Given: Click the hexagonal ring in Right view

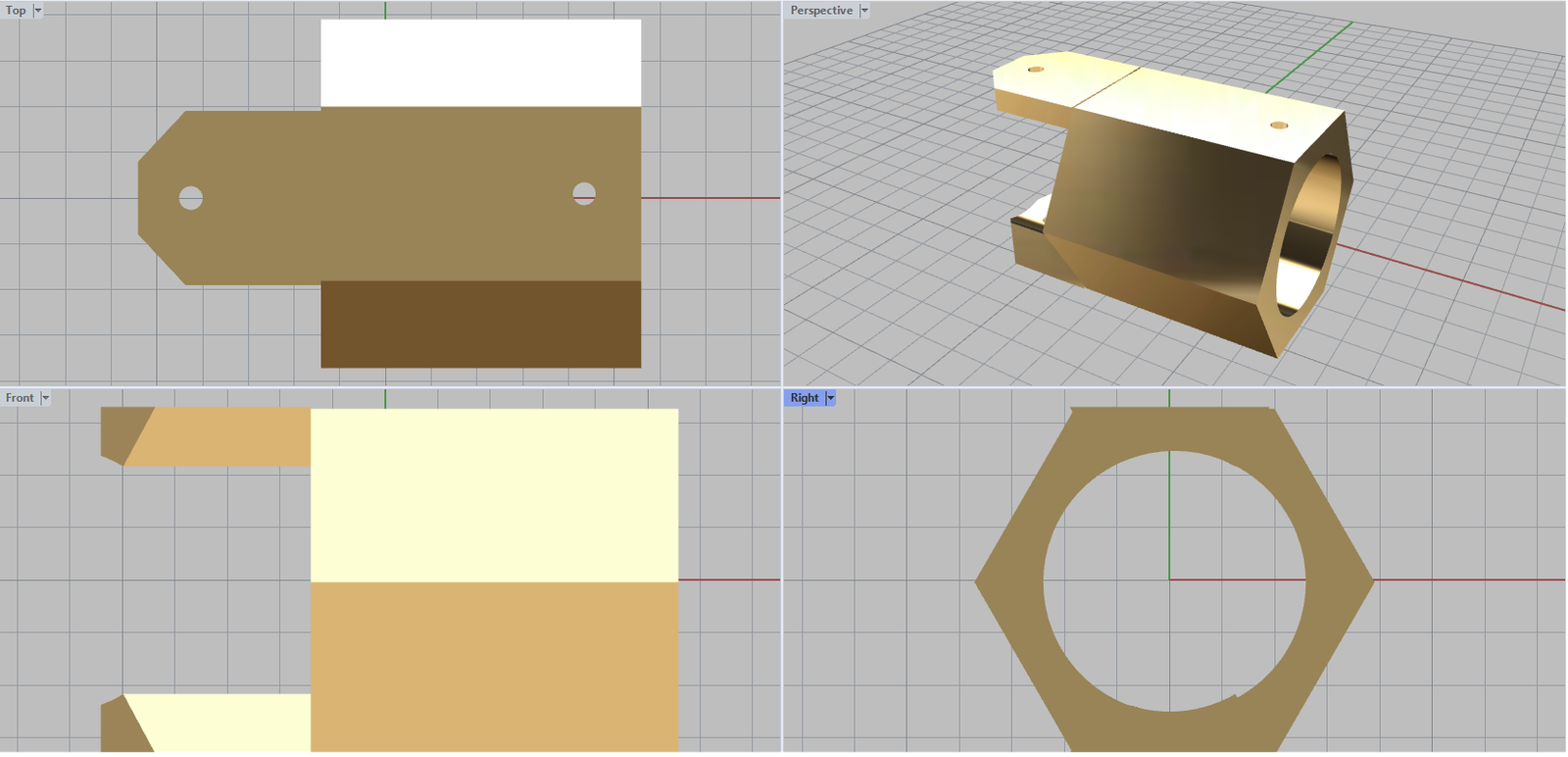Looking at the screenshot, I should [1011, 580].
